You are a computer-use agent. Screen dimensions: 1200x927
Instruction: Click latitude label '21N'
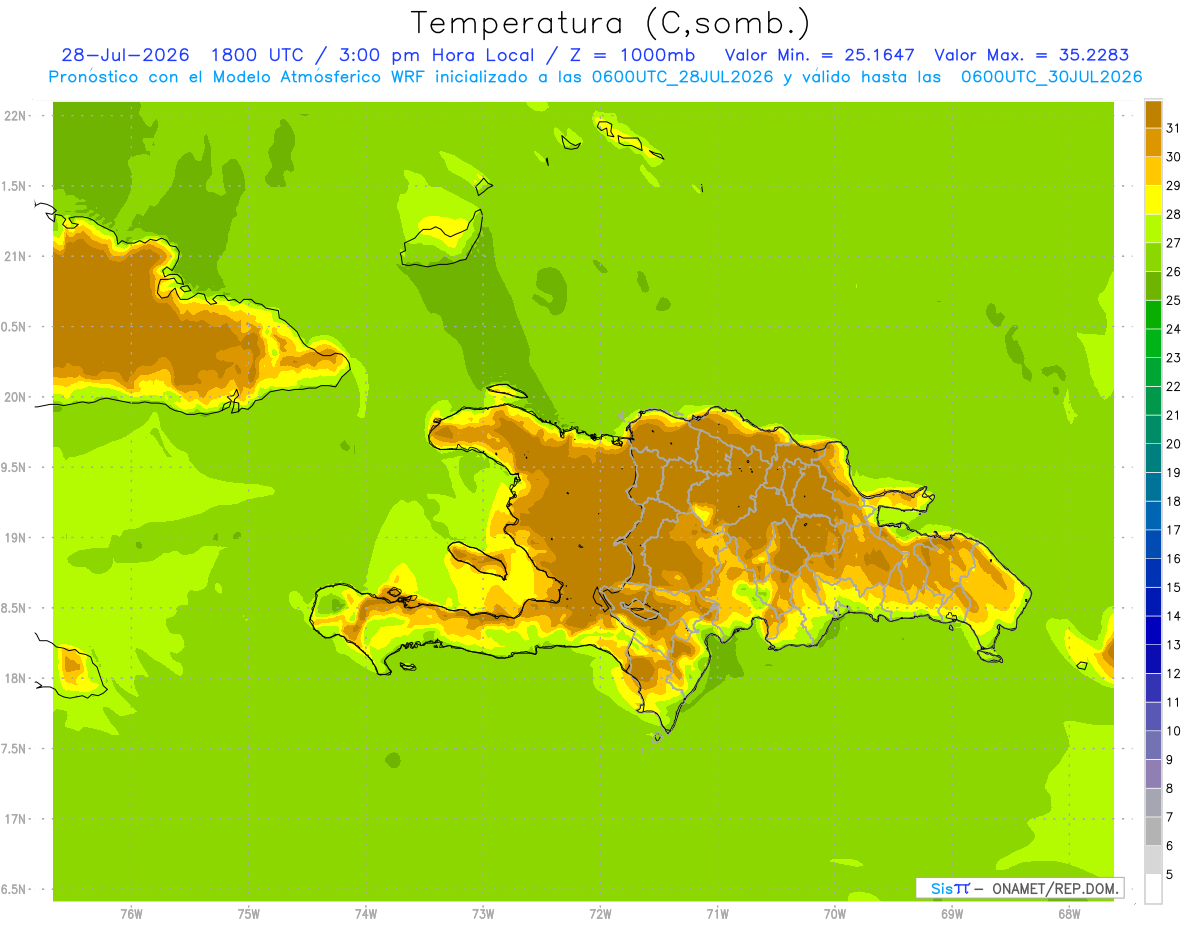click(x=15, y=256)
